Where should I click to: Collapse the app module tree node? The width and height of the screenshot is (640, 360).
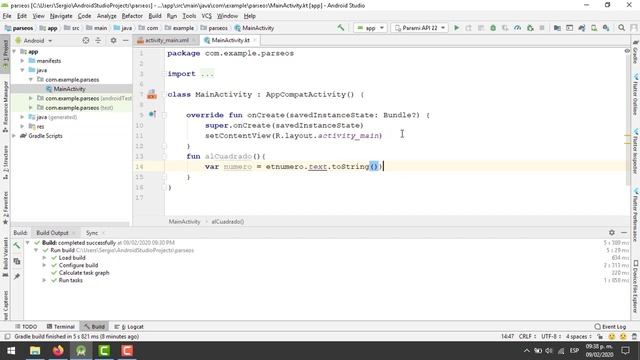pos(15,52)
